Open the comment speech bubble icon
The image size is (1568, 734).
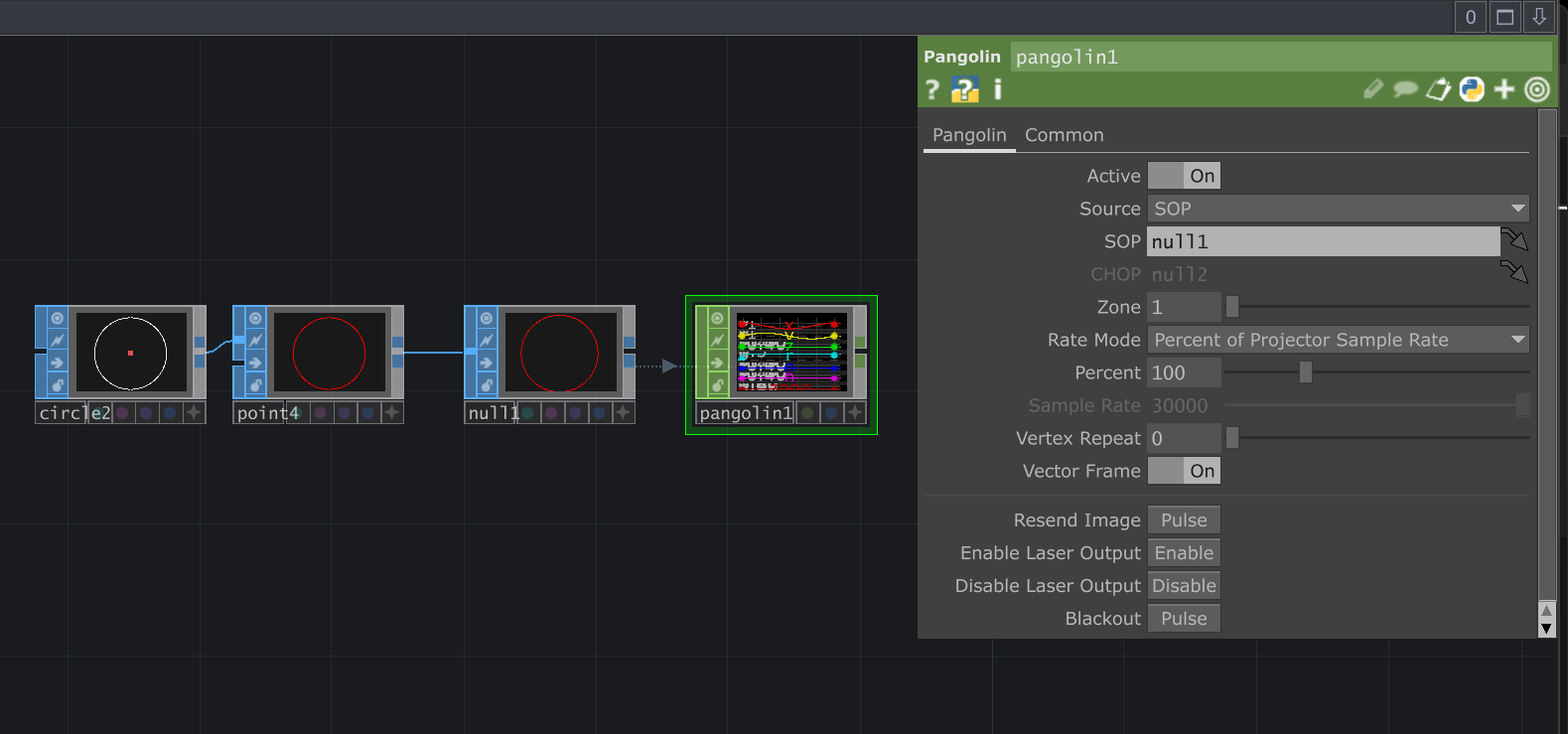1405,89
